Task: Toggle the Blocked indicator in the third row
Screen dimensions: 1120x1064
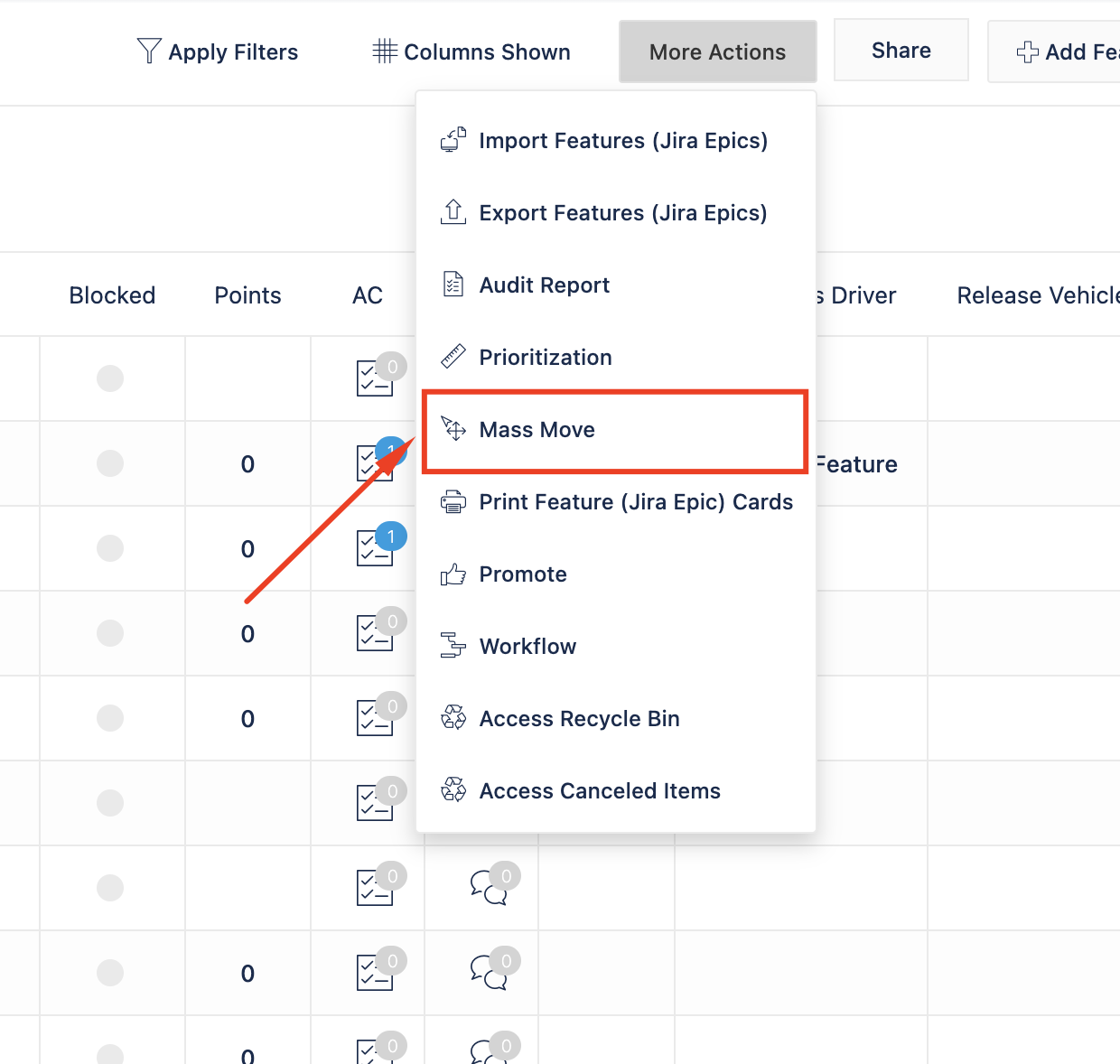Action: point(110,548)
